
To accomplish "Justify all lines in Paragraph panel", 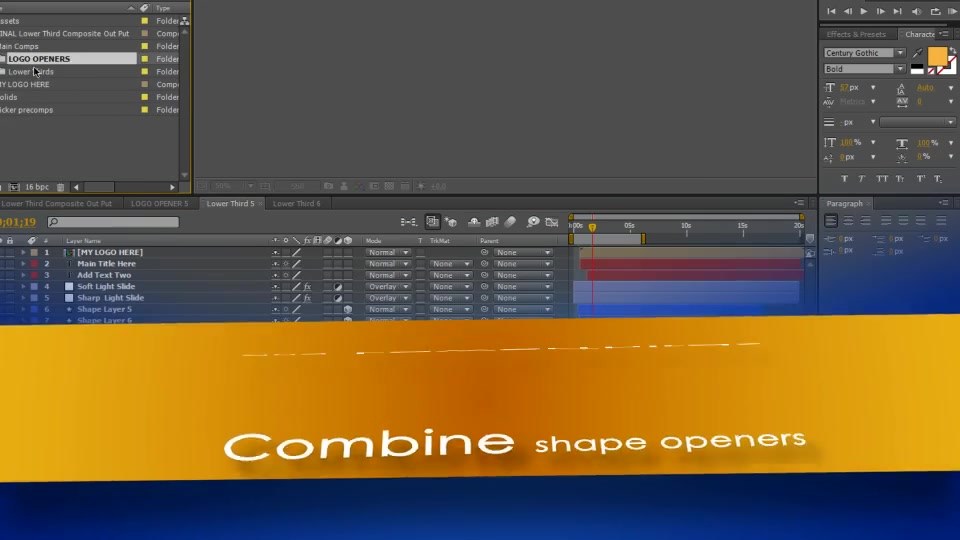I will click(x=941, y=220).
